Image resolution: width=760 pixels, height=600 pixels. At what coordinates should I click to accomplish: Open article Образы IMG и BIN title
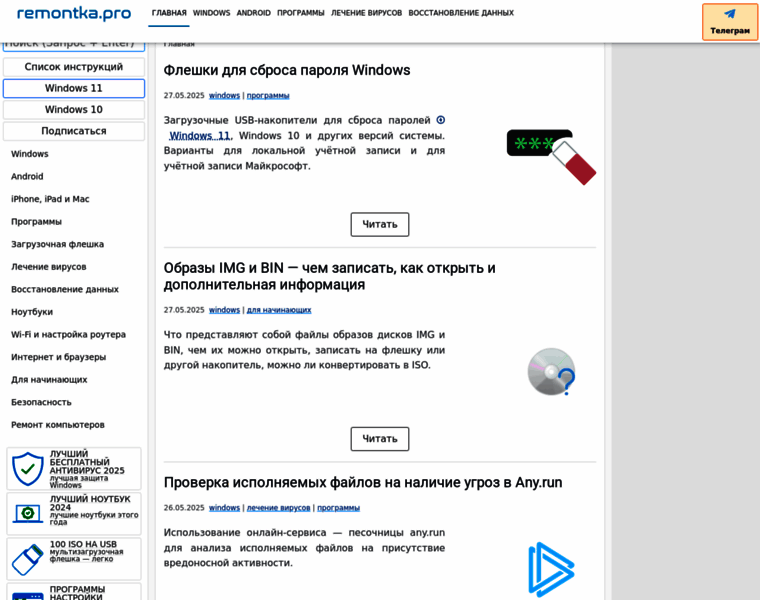tap(329, 276)
